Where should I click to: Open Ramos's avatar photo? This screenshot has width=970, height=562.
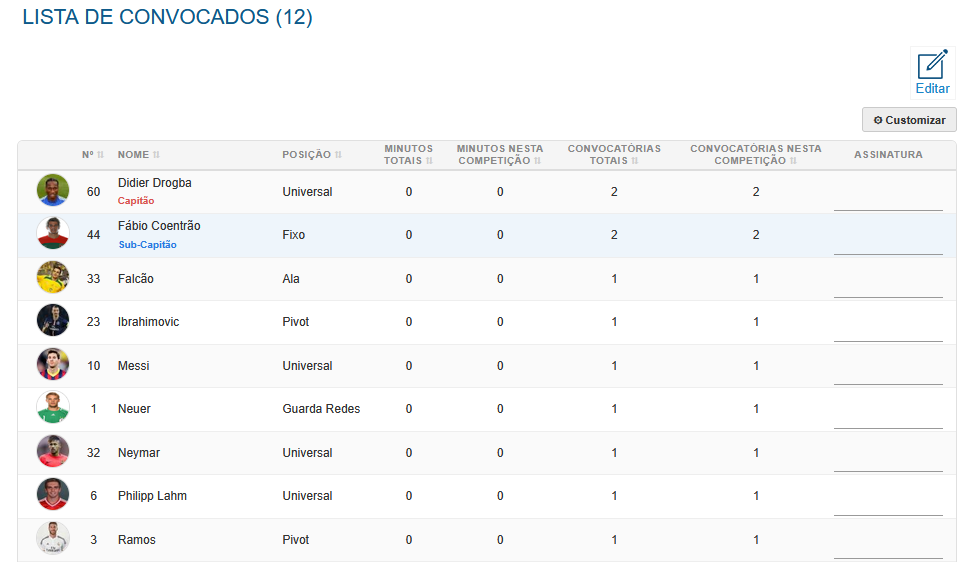(x=53, y=538)
